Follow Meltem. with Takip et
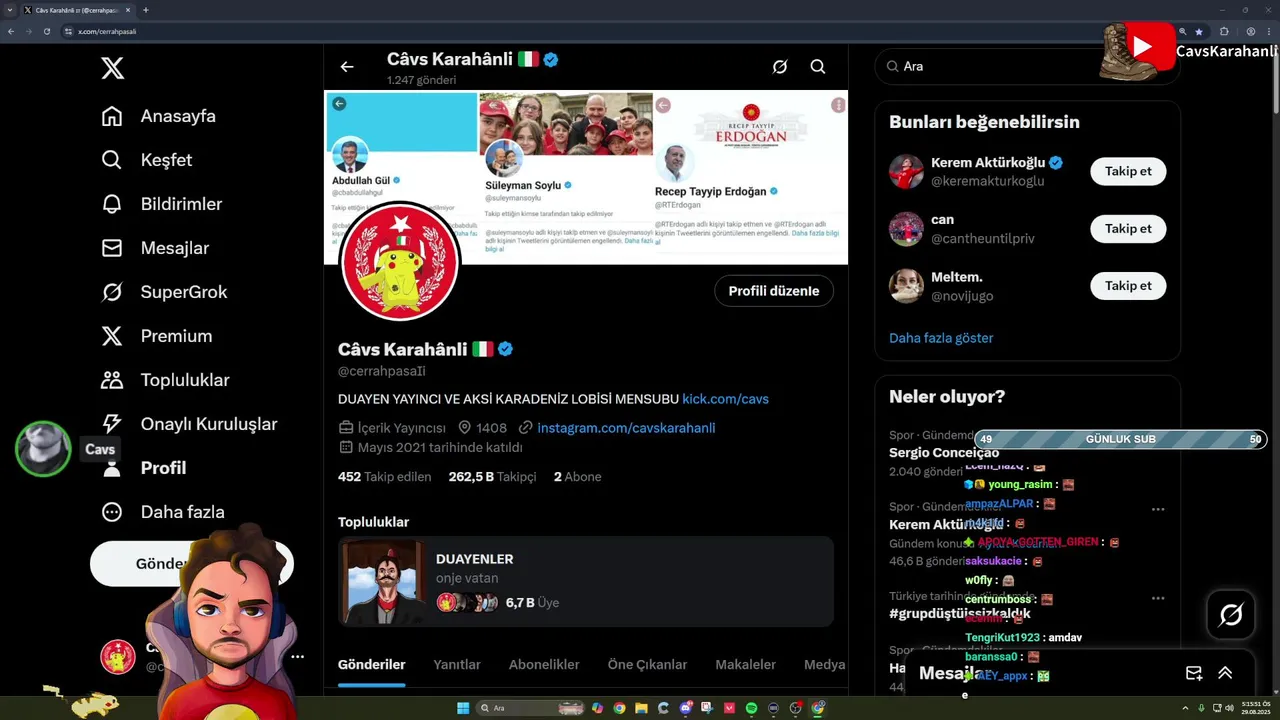The image size is (1280, 720). [1128, 286]
